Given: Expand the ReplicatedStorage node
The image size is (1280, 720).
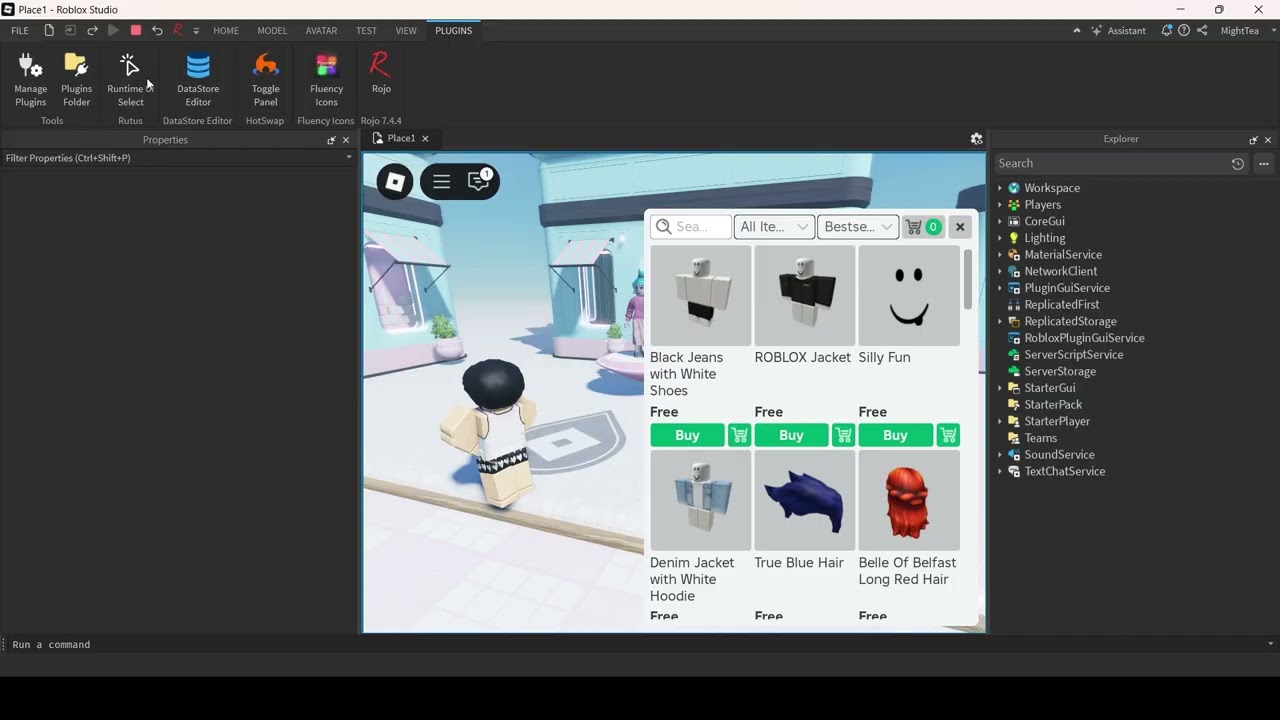Looking at the screenshot, I should coord(999,322).
